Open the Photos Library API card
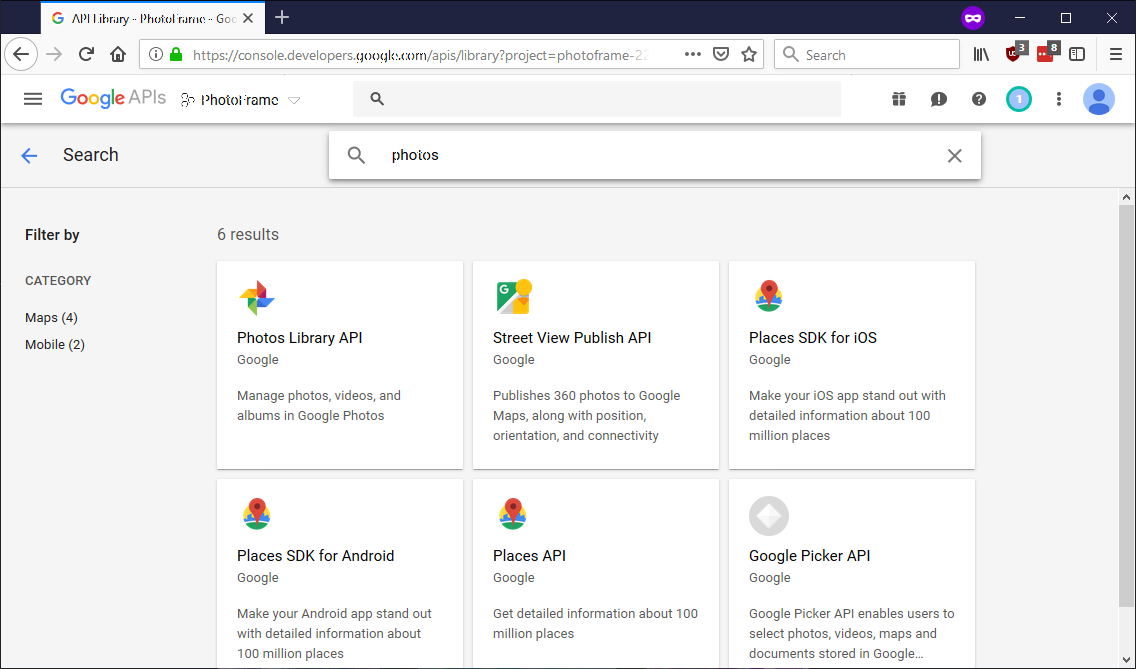 pyautogui.click(x=340, y=365)
